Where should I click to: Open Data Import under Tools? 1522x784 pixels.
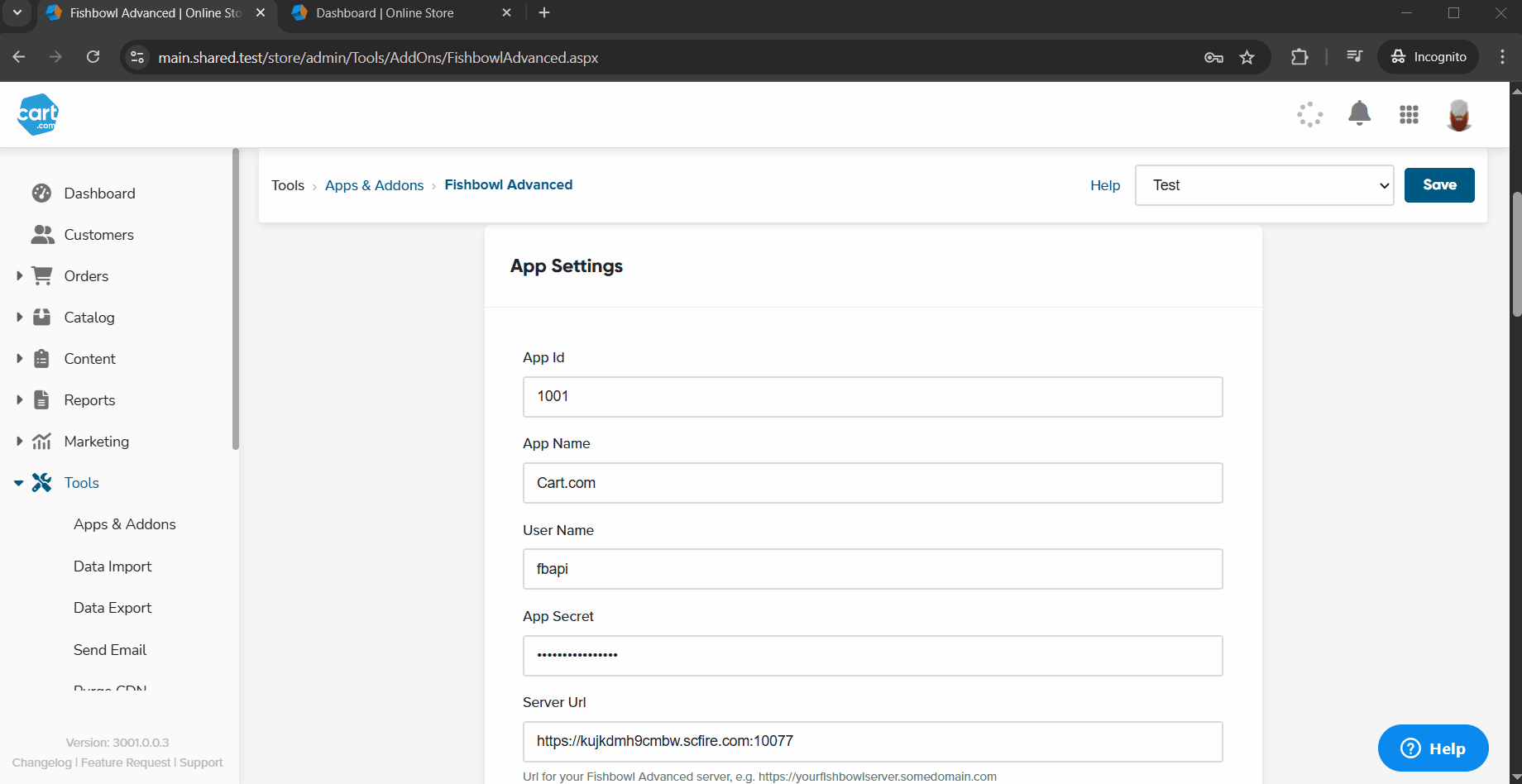point(112,566)
